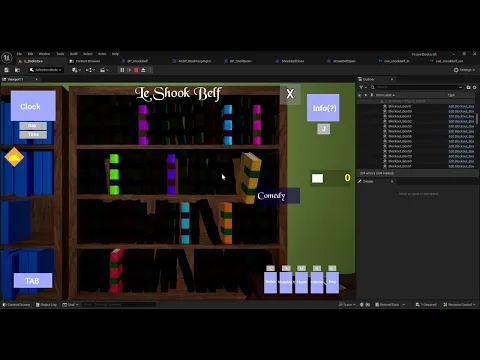Pause the play-in-editor simulation
480x360 pixels.
click(122, 70)
